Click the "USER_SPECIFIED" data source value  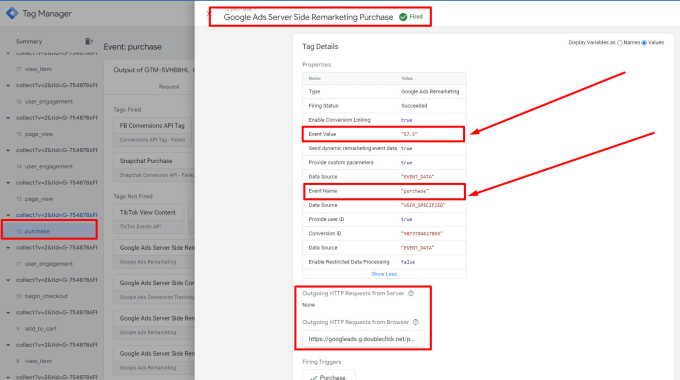[423, 205]
